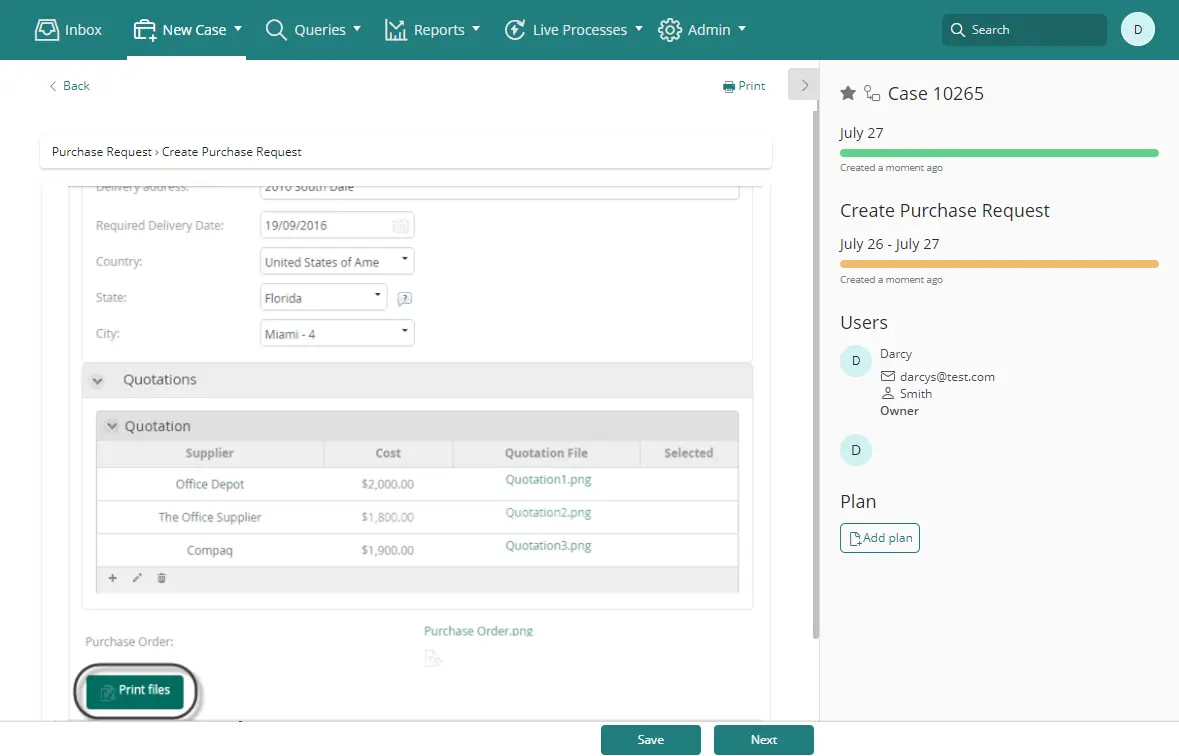Mark Case 10265 as favorite star
The width and height of the screenshot is (1179, 756).
848,93
